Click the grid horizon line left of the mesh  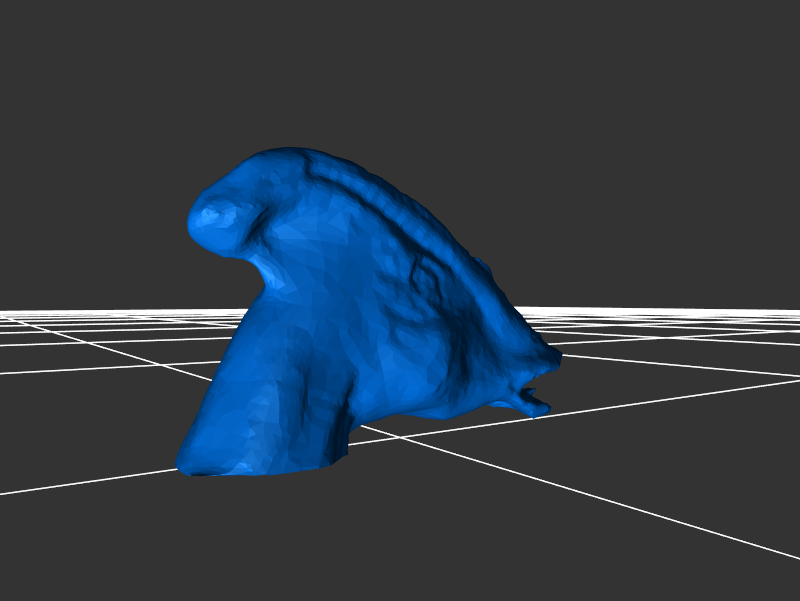coord(100,313)
